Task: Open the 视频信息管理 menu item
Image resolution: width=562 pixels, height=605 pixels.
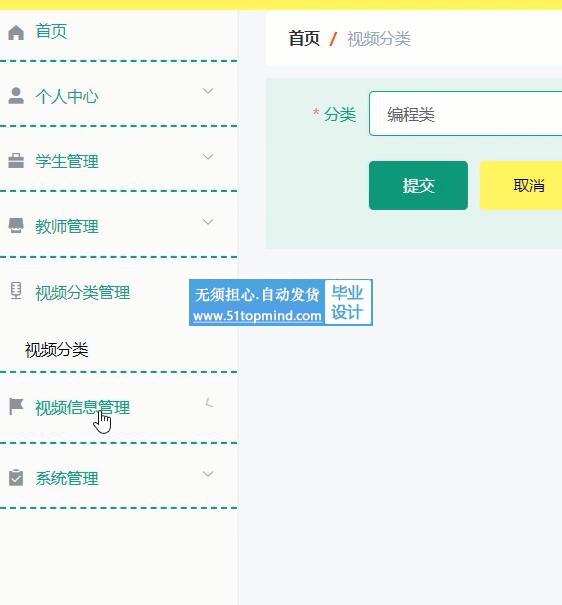Action: (83, 408)
